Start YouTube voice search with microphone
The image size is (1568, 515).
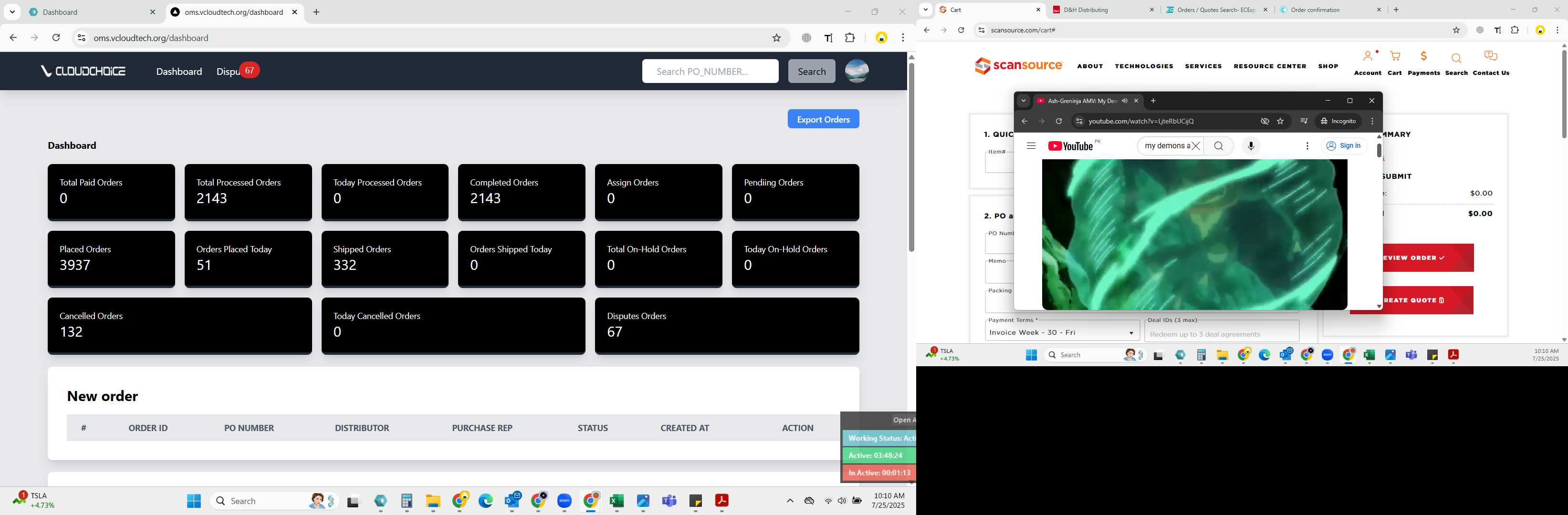(x=1251, y=146)
